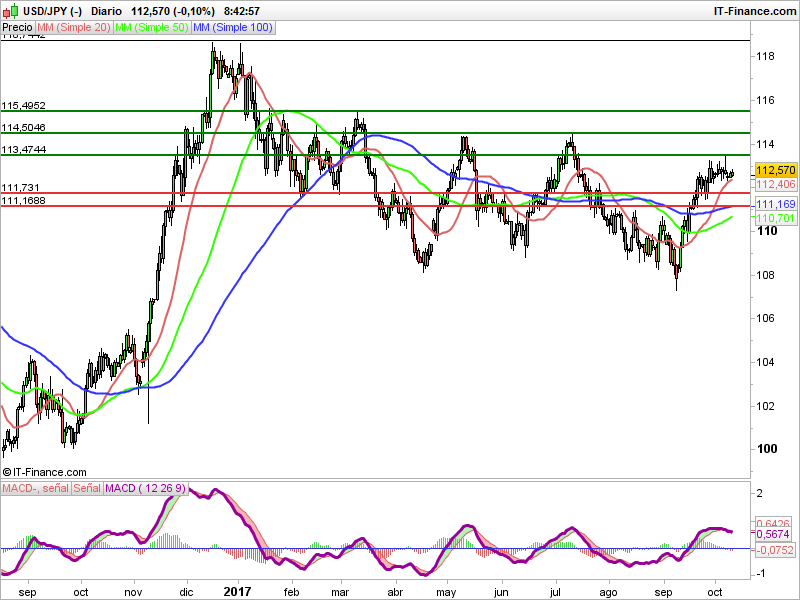
Task: Click the green up/down candle icon
Action: coord(11,10)
